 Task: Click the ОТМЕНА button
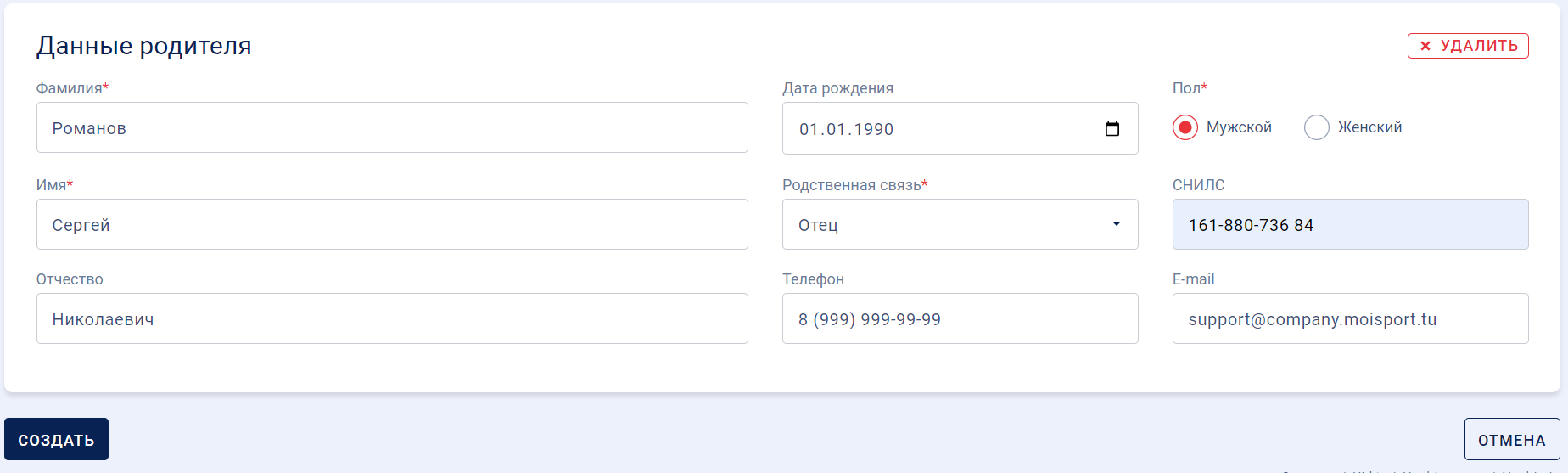(1512, 439)
